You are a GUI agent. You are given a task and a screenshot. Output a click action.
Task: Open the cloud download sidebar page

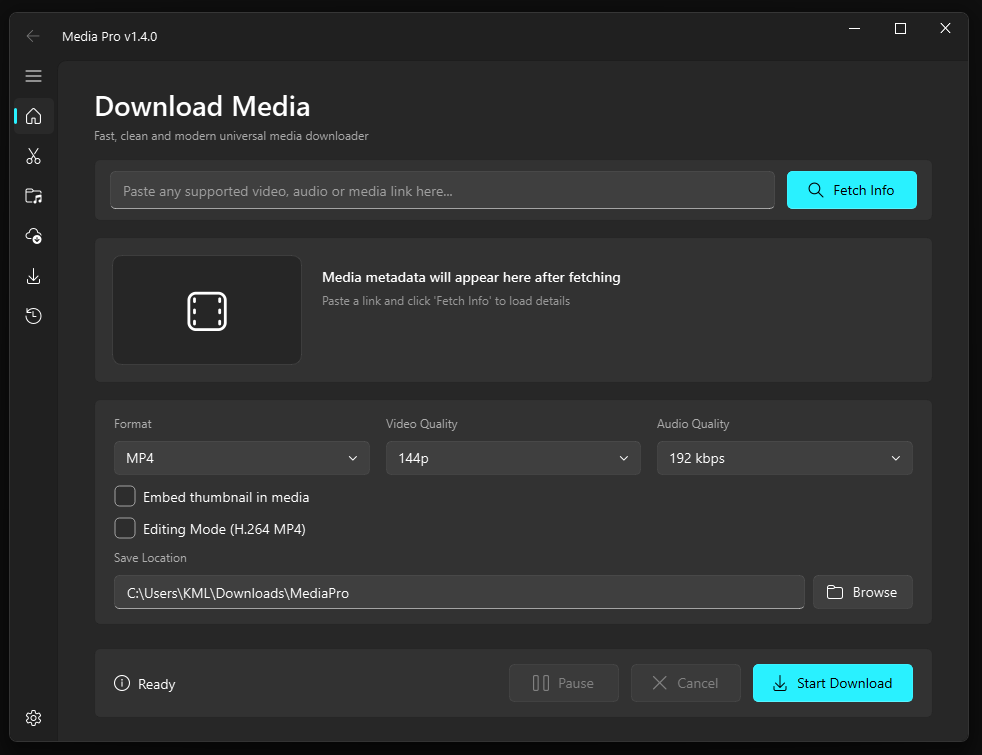pos(33,236)
